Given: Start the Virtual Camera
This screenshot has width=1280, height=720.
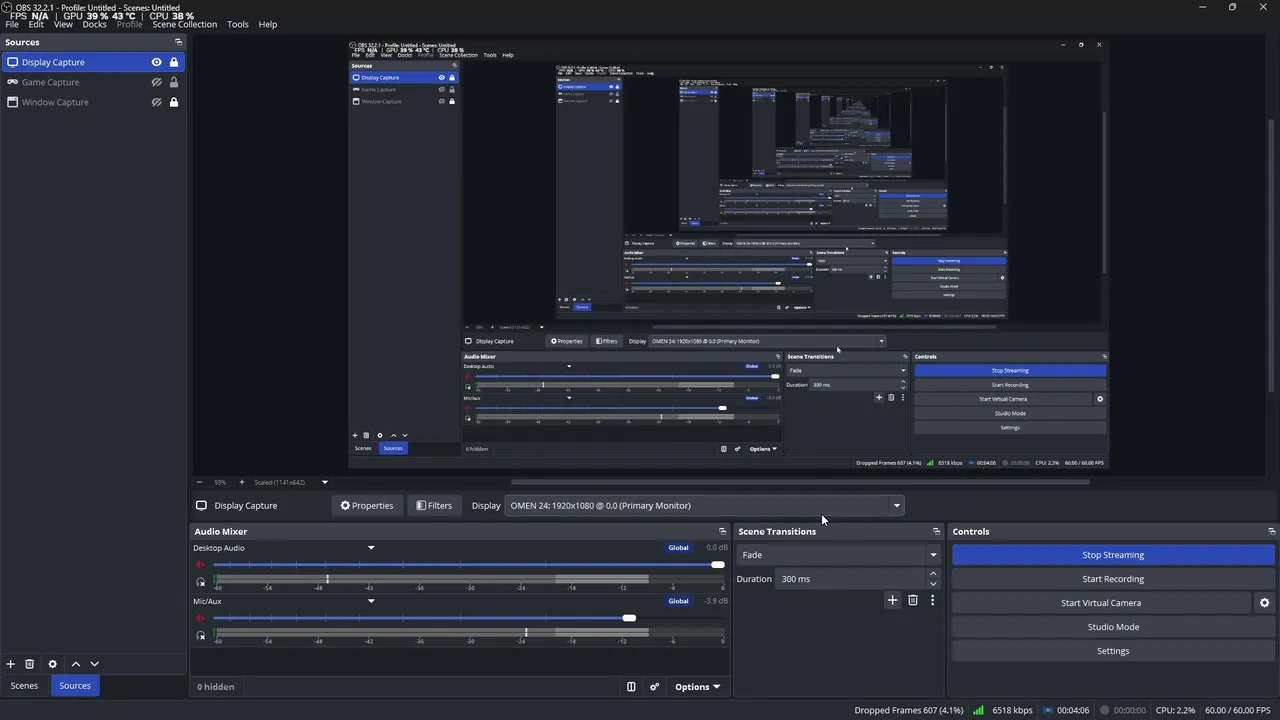Looking at the screenshot, I should 1101,603.
